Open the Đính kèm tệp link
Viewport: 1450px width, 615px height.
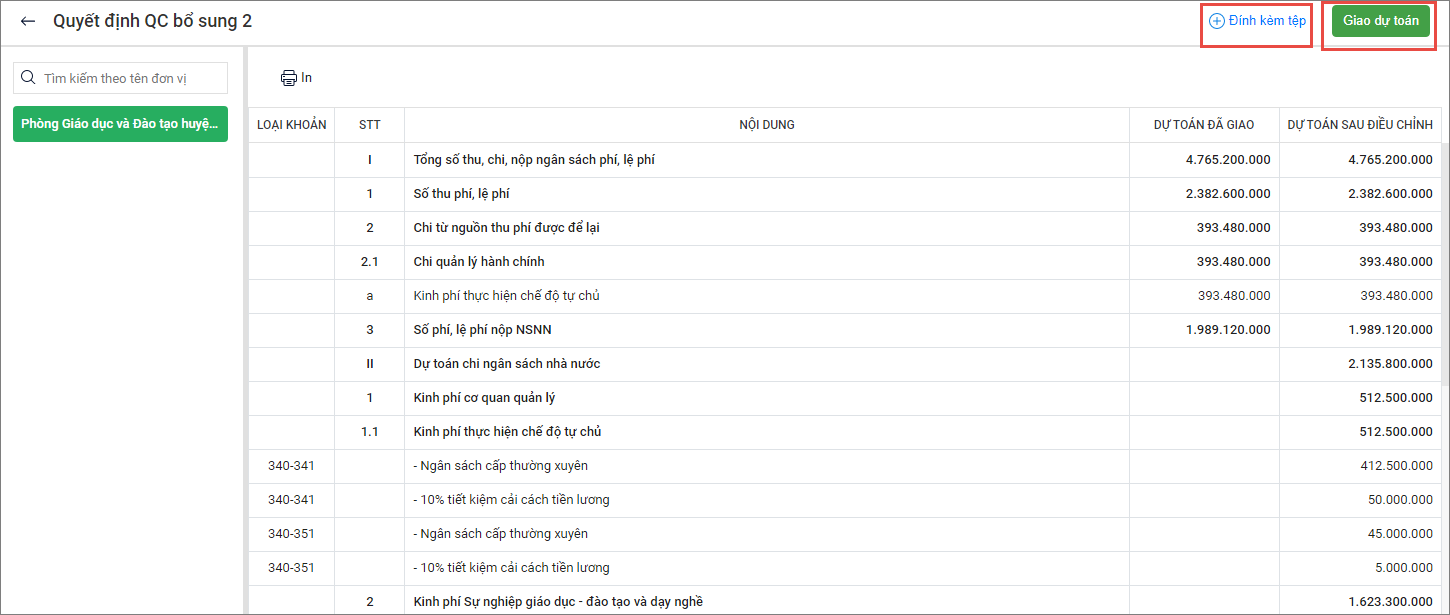point(1266,21)
